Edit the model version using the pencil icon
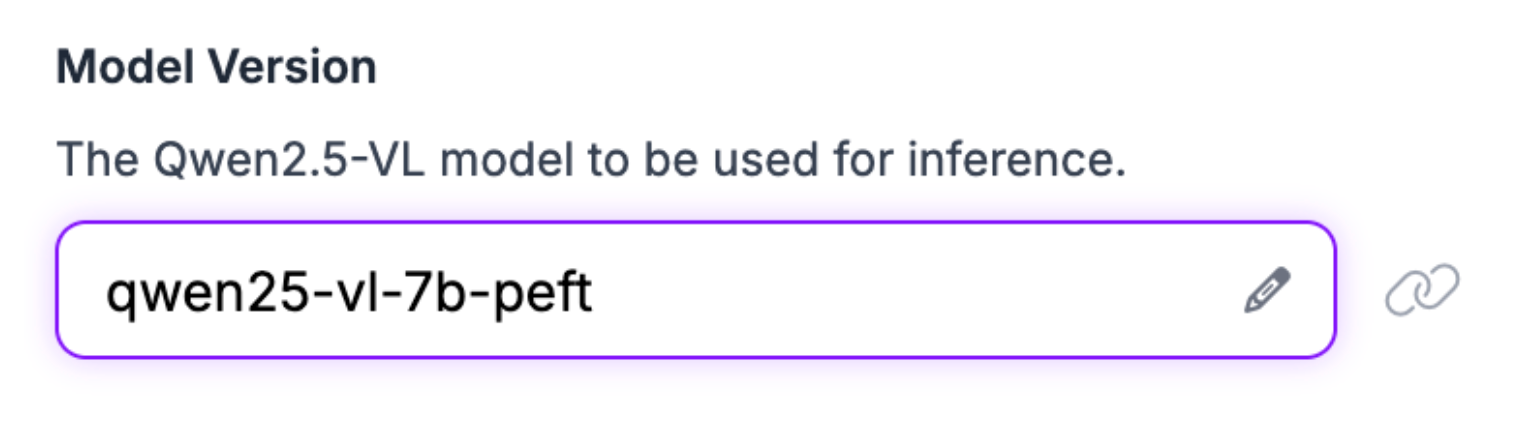1520x430 pixels. coord(1267,291)
